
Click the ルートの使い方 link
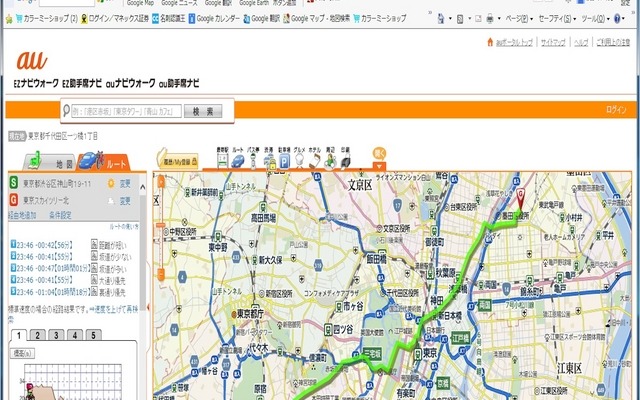(x=124, y=227)
